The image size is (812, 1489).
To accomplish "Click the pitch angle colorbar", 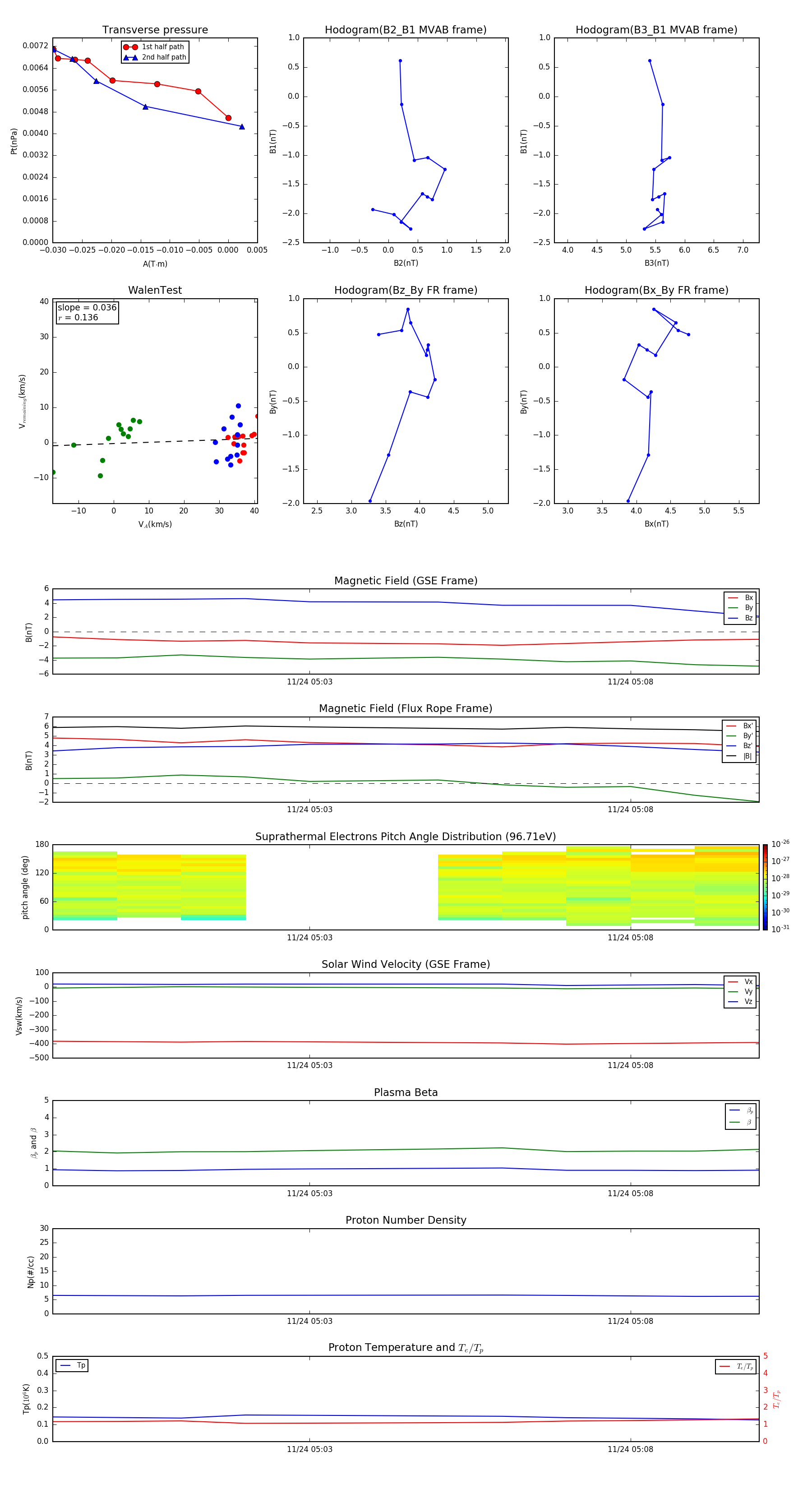I will [765, 887].
